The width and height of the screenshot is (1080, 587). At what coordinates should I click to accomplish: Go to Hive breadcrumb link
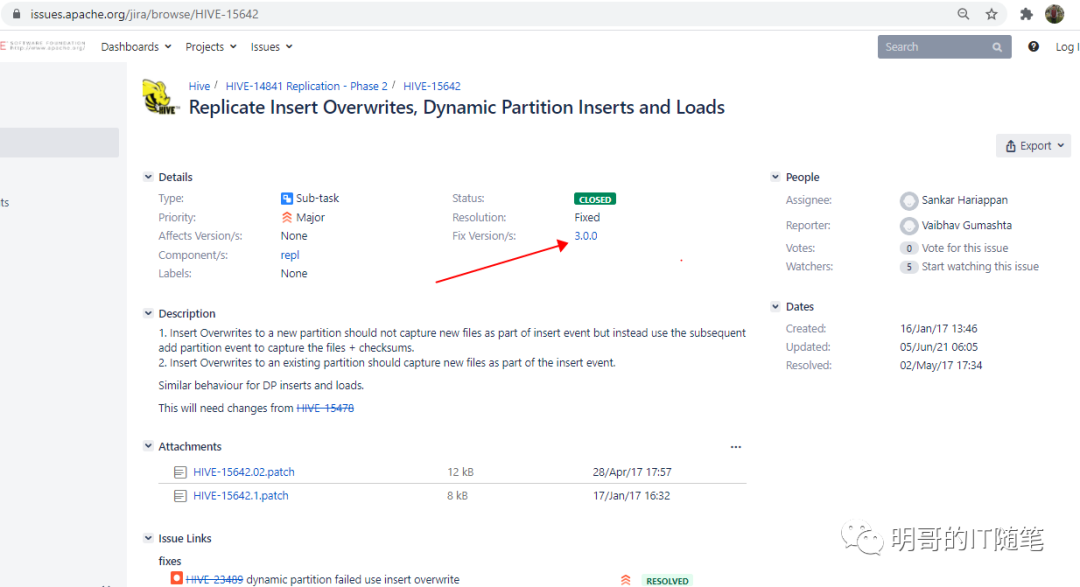tap(199, 86)
